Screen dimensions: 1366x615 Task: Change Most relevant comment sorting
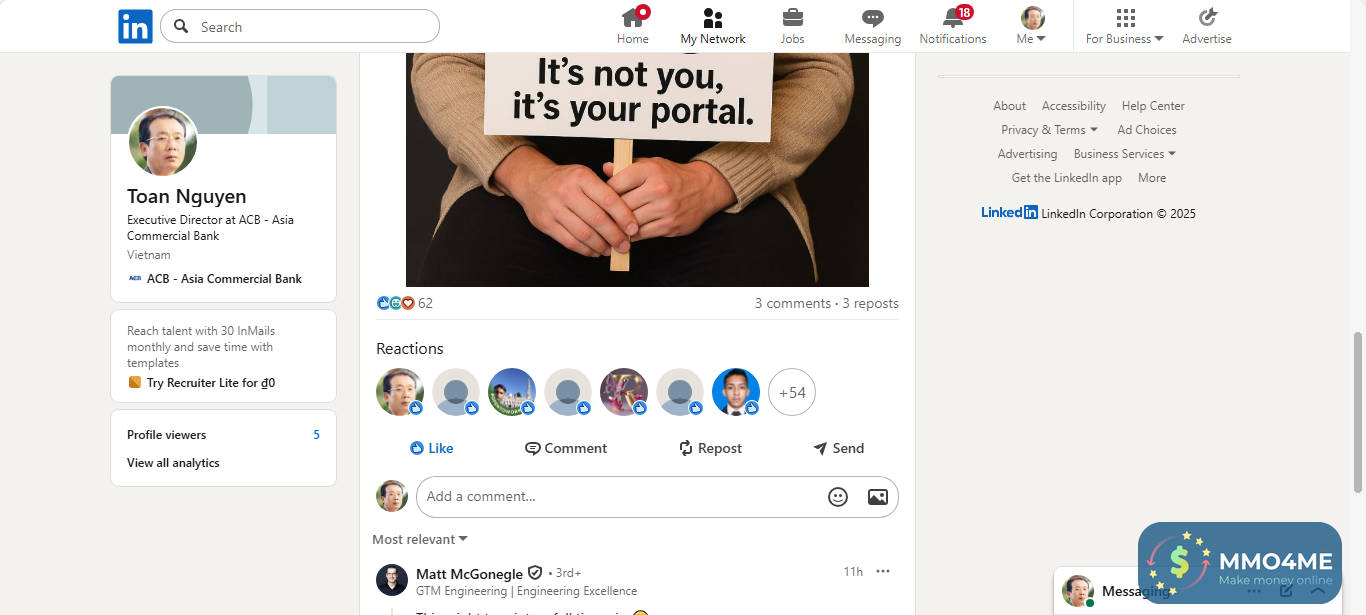(x=420, y=539)
